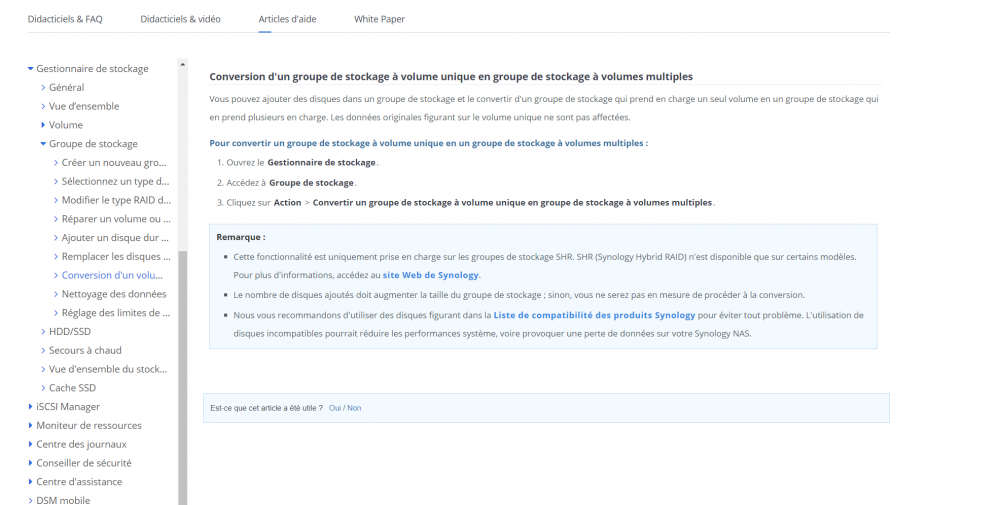1000x505 pixels.
Task: Open the HDD/SSD help topic
Action: pos(69,331)
